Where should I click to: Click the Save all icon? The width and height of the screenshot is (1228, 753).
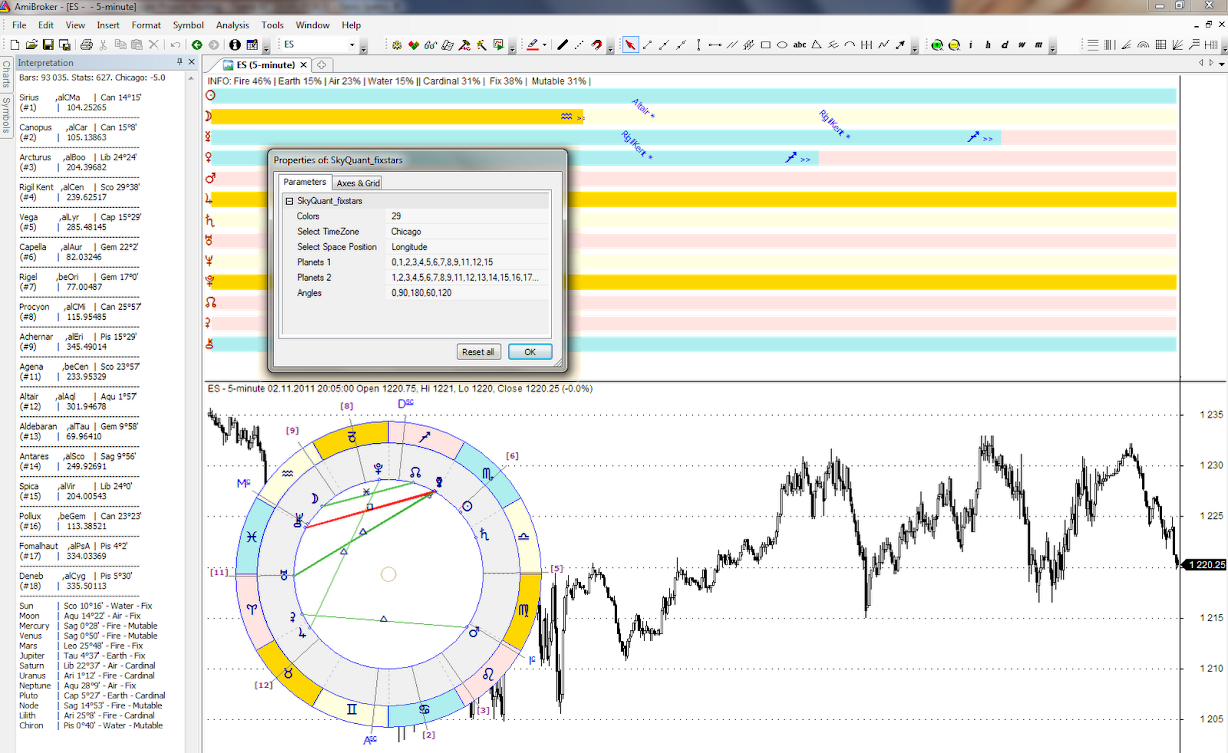click(x=64, y=45)
